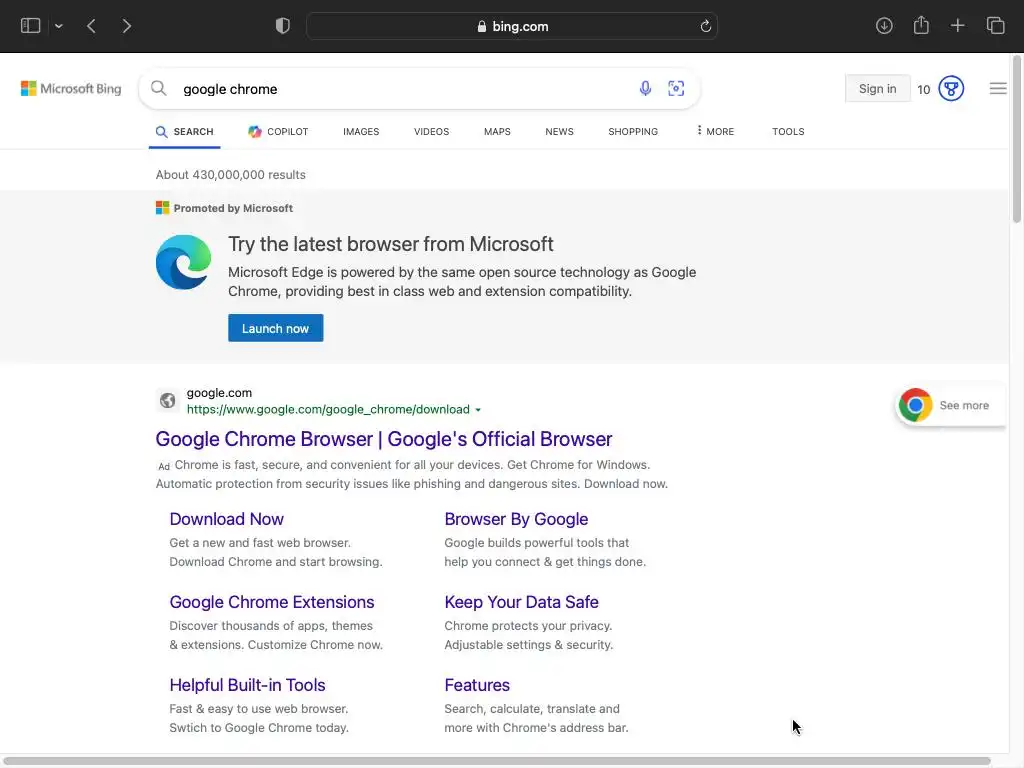1024x768 pixels.
Task: Go forward with the forward arrow
Action: 127,26
